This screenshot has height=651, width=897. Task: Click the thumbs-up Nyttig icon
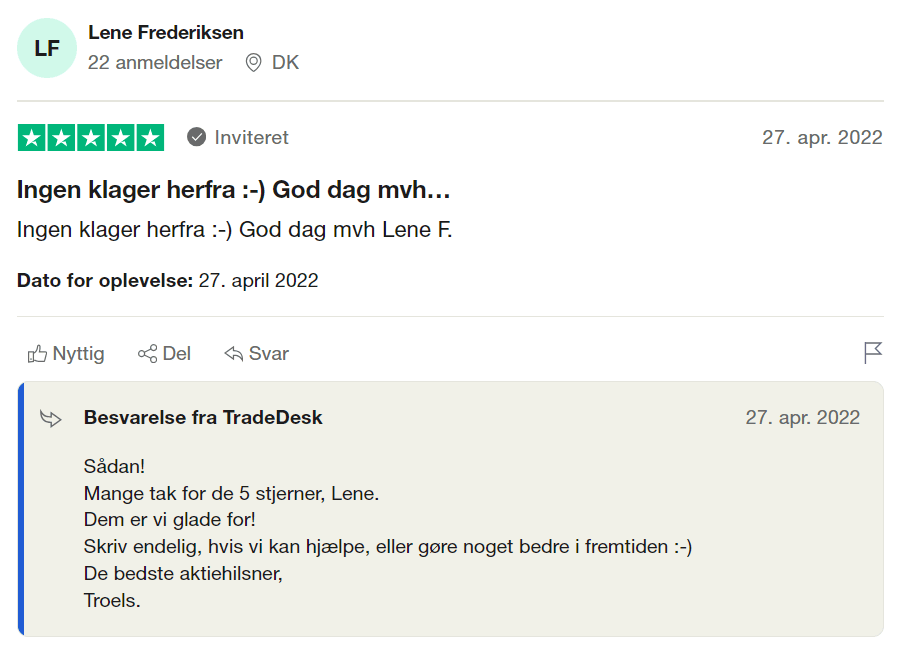pos(37,354)
